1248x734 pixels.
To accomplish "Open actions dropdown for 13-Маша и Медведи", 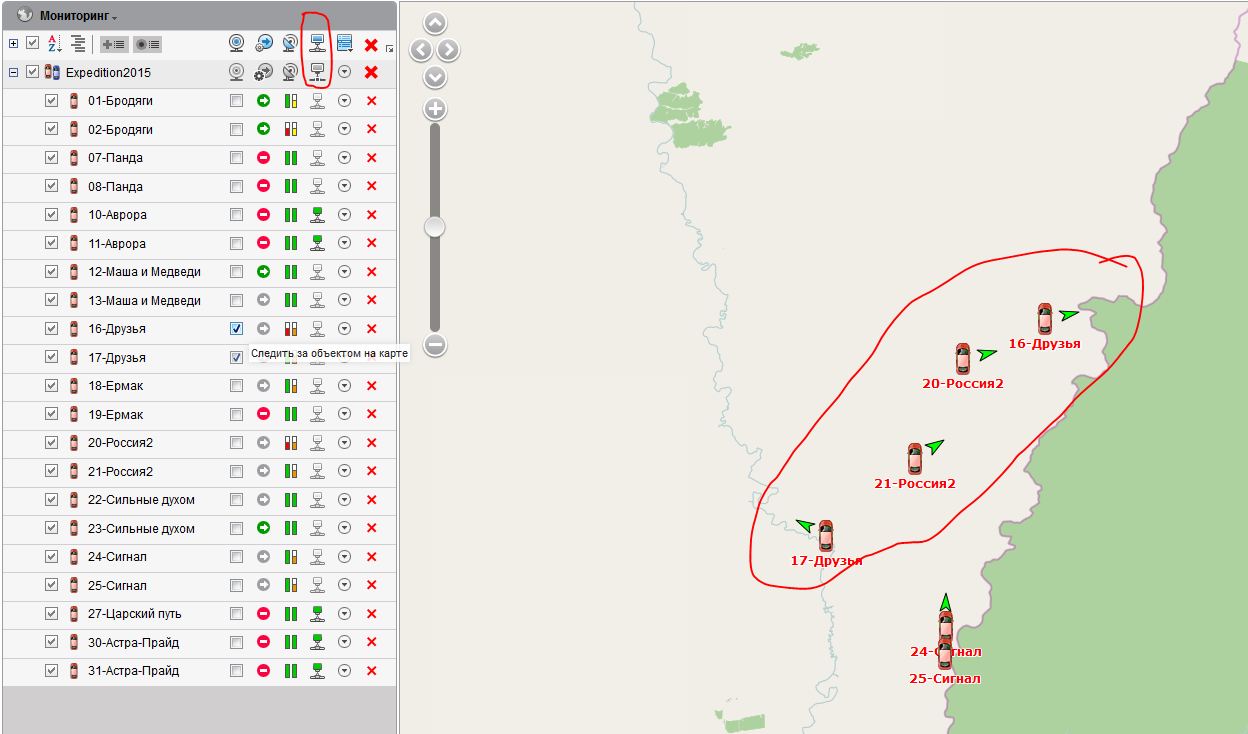I will pos(345,300).
